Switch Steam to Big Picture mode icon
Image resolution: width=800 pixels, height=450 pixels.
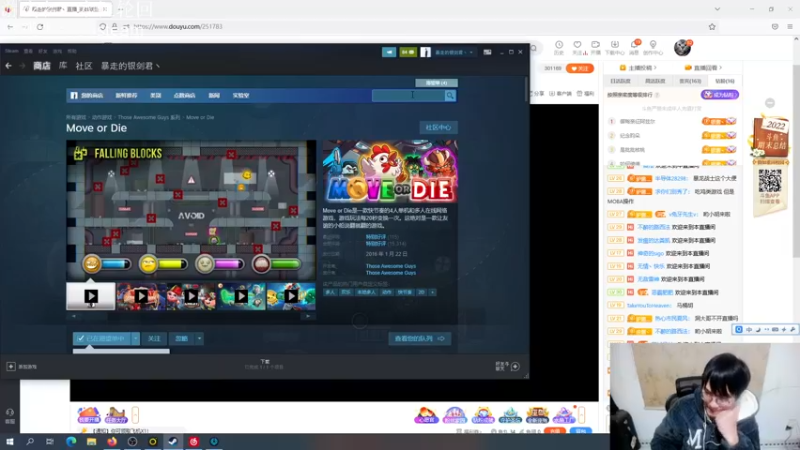tap(487, 52)
